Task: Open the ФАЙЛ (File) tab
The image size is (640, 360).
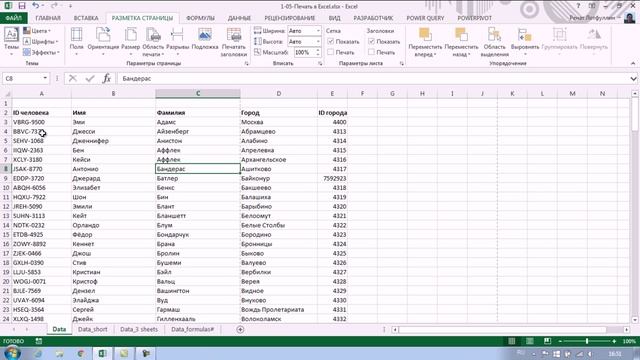Action: tap(14, 18)
